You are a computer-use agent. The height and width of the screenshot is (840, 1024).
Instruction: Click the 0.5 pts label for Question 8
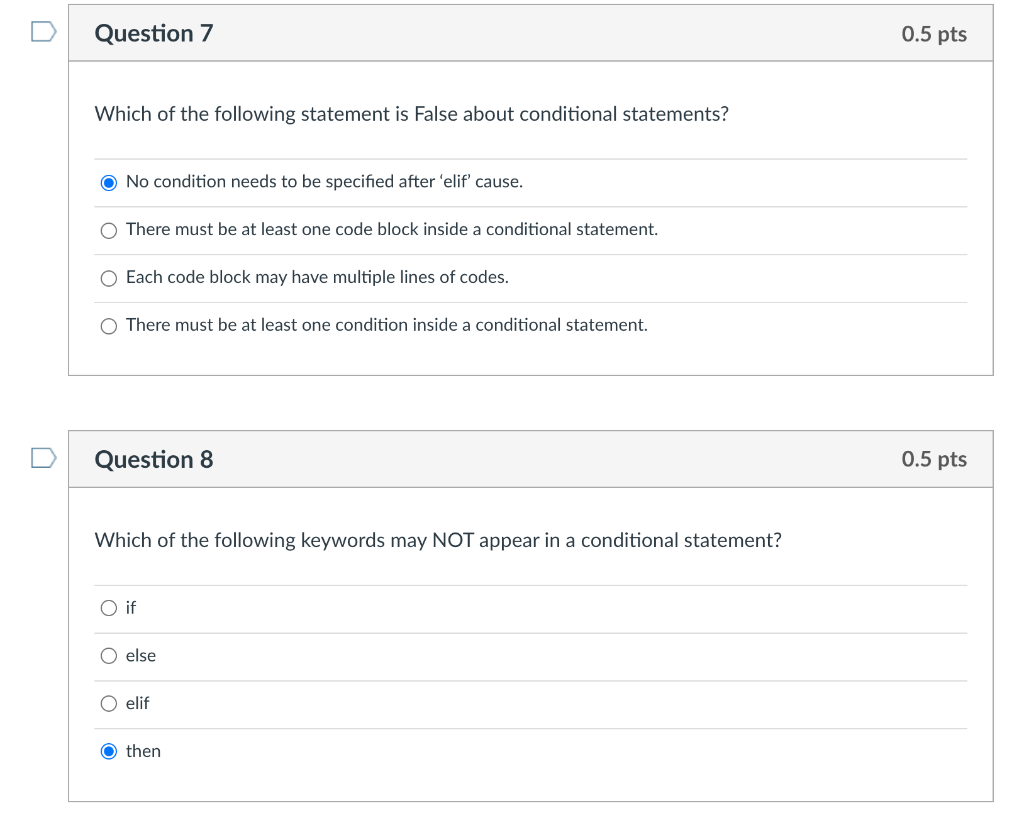coord(934,459)
